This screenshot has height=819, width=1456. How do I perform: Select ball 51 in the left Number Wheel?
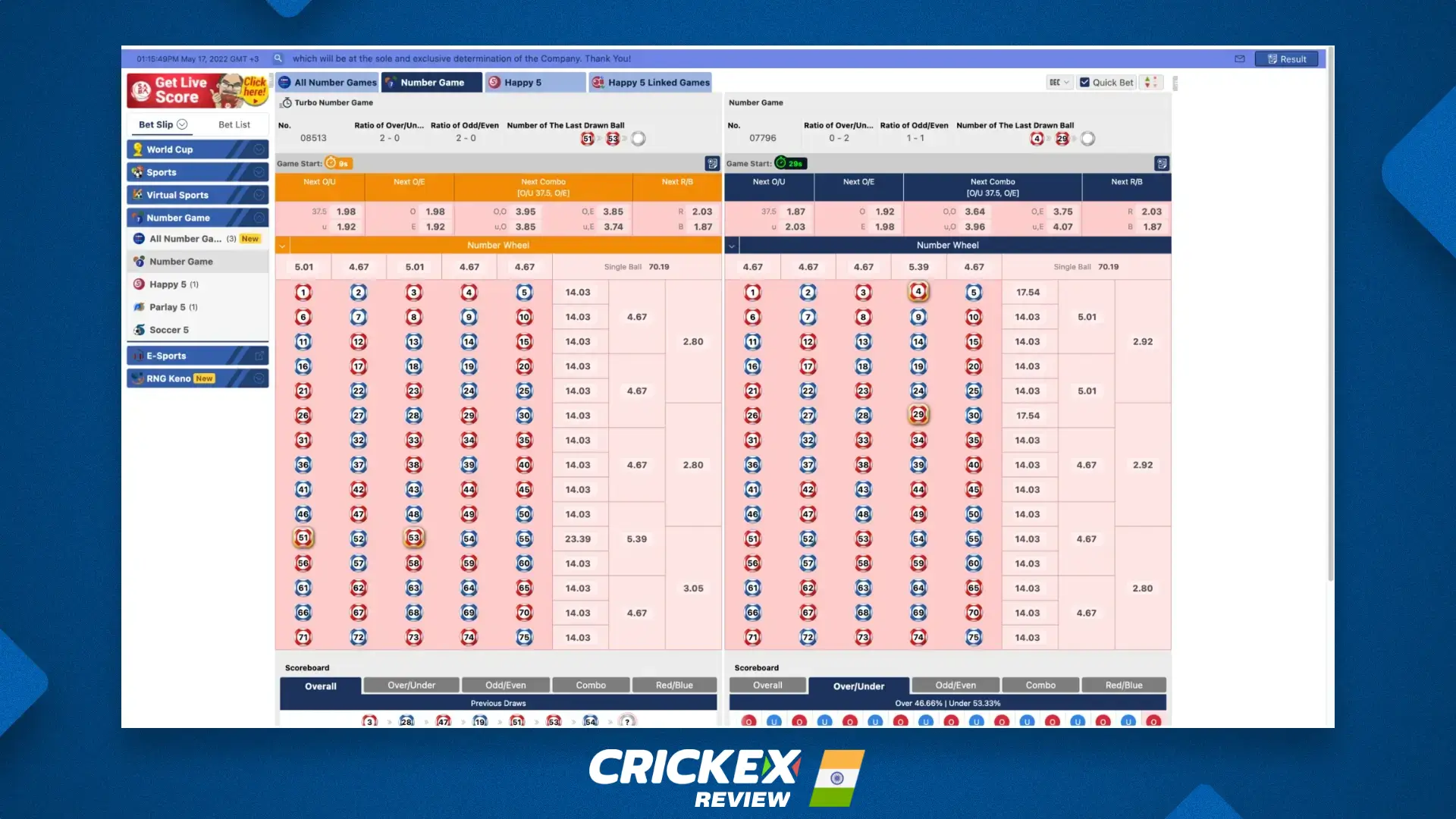pos(303,538)
